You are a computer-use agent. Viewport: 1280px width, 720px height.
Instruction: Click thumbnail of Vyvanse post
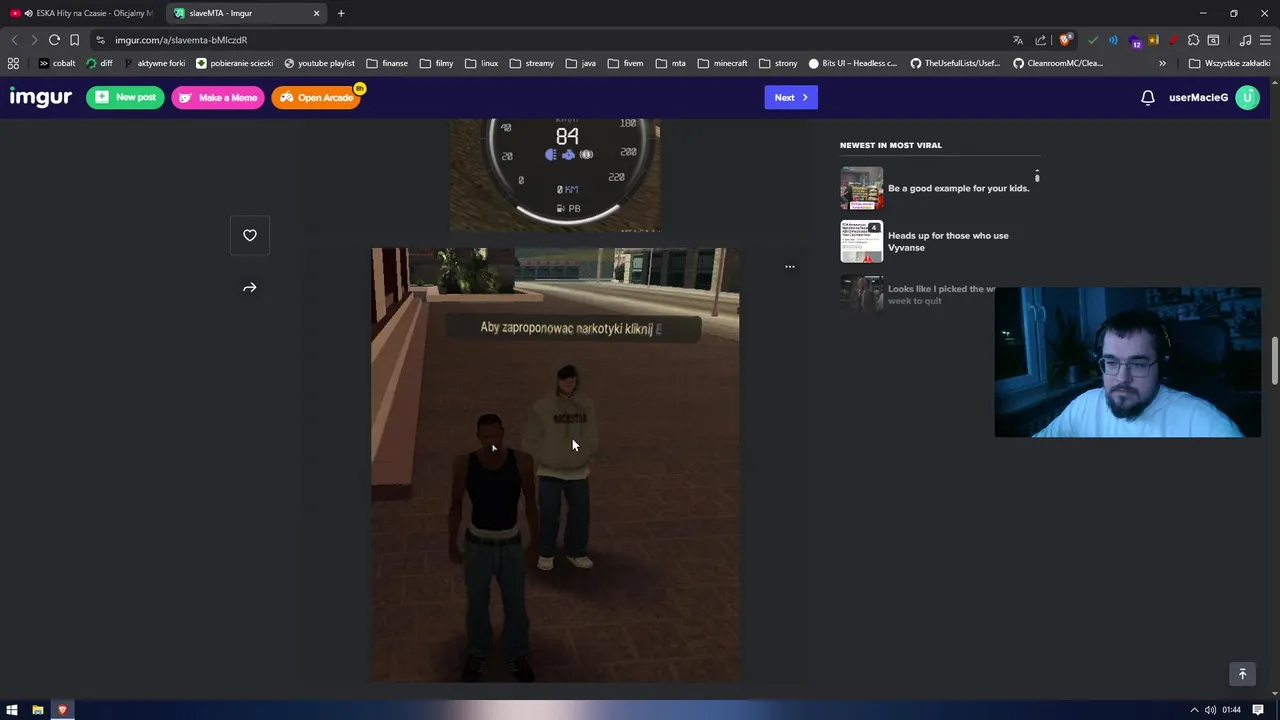point(862,241)
